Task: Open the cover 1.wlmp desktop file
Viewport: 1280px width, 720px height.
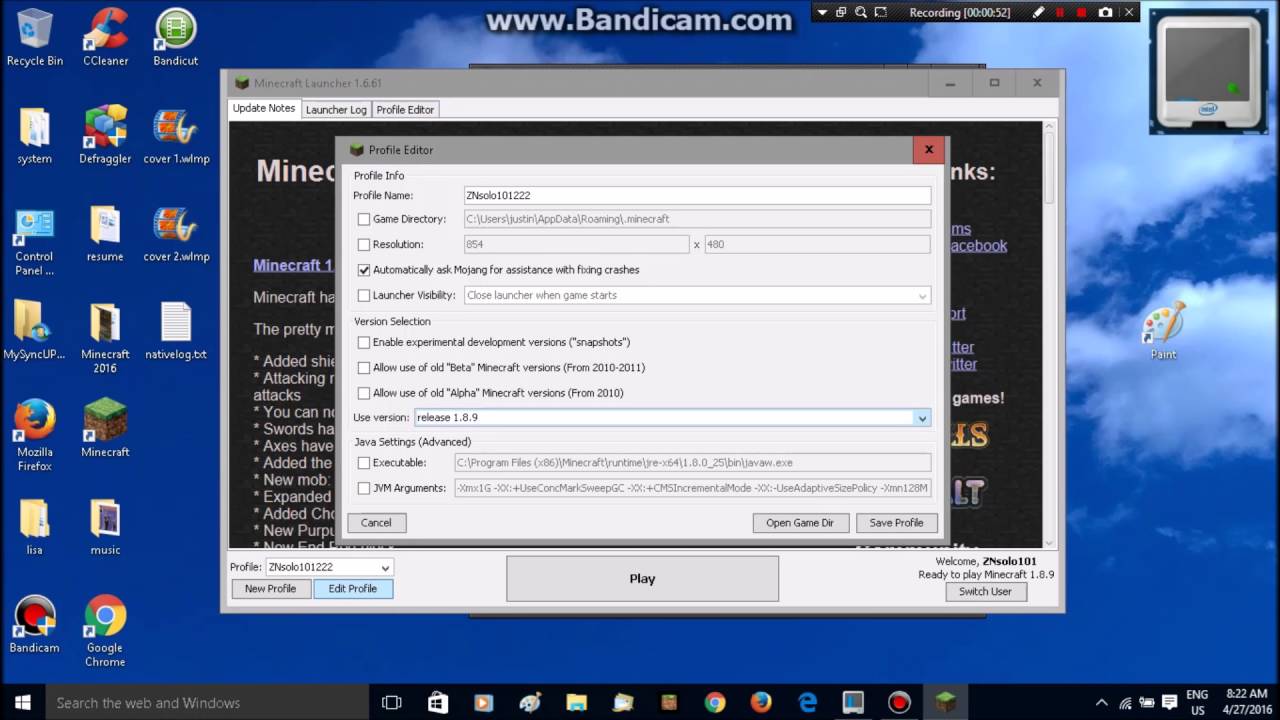Action: point(176,136)
